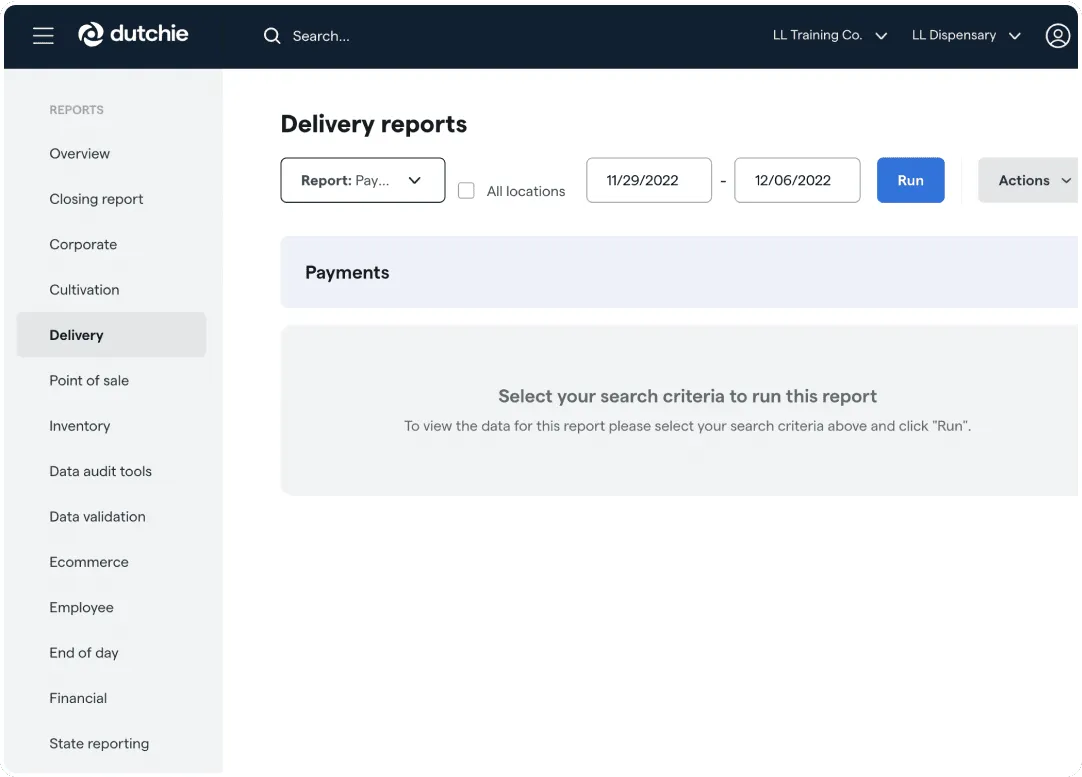Open the user account profile icon
Screen dimensions: 1082x777
pyautogui.click(x=1057, y=35)
